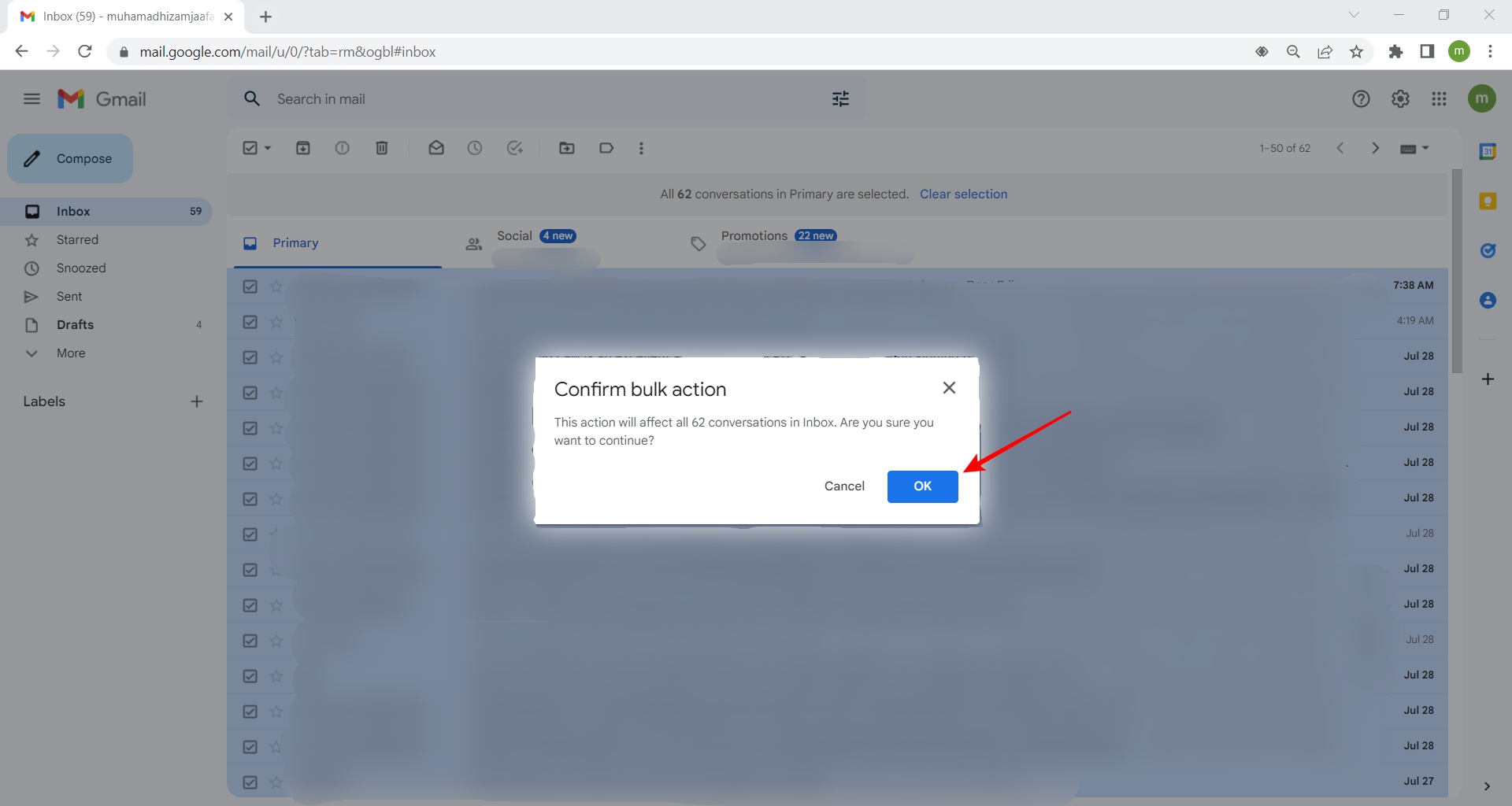Open Google apps grid

[x=1439, y=99]
